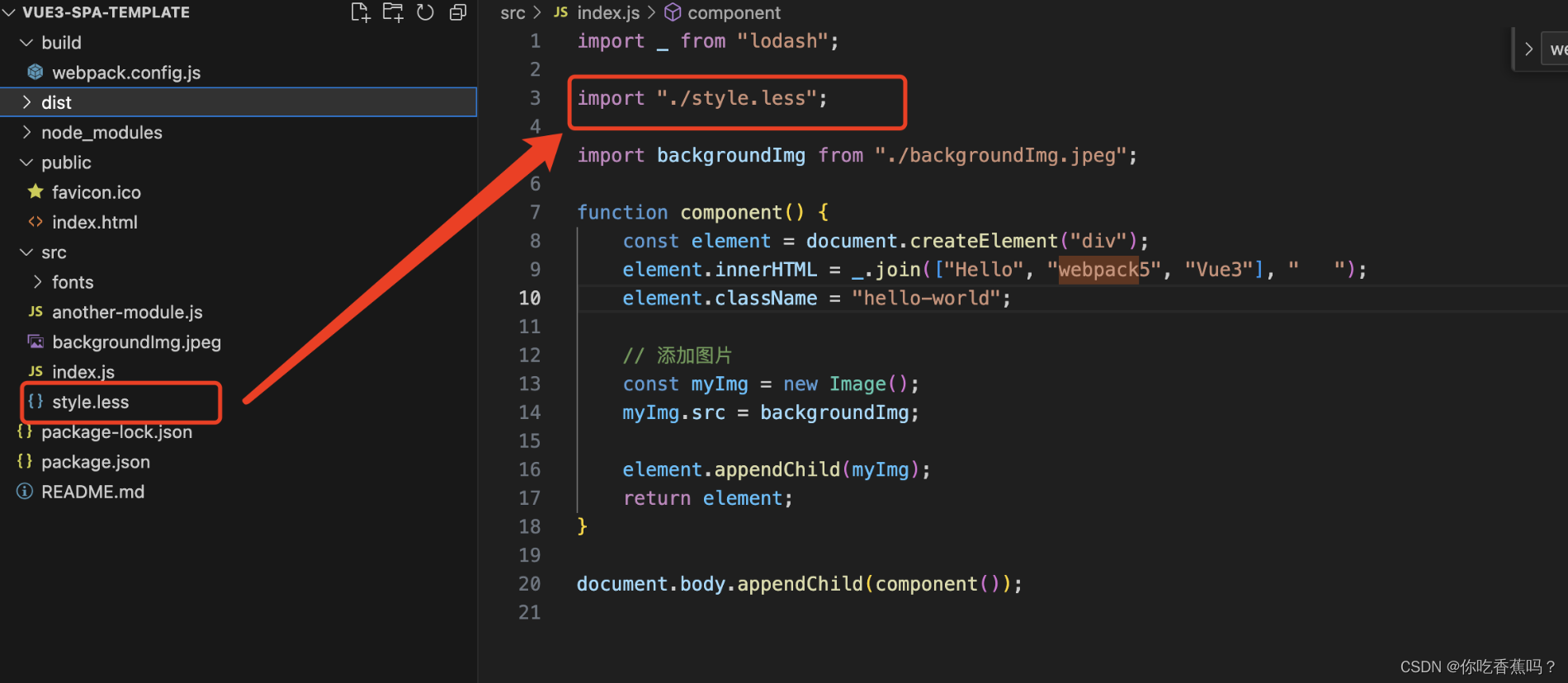Image resolution: width=1568 pixels, height=683 pixels.
Task: Expand the fonts folder chevron
Action: pyautogui.click(x=37, y=282)
